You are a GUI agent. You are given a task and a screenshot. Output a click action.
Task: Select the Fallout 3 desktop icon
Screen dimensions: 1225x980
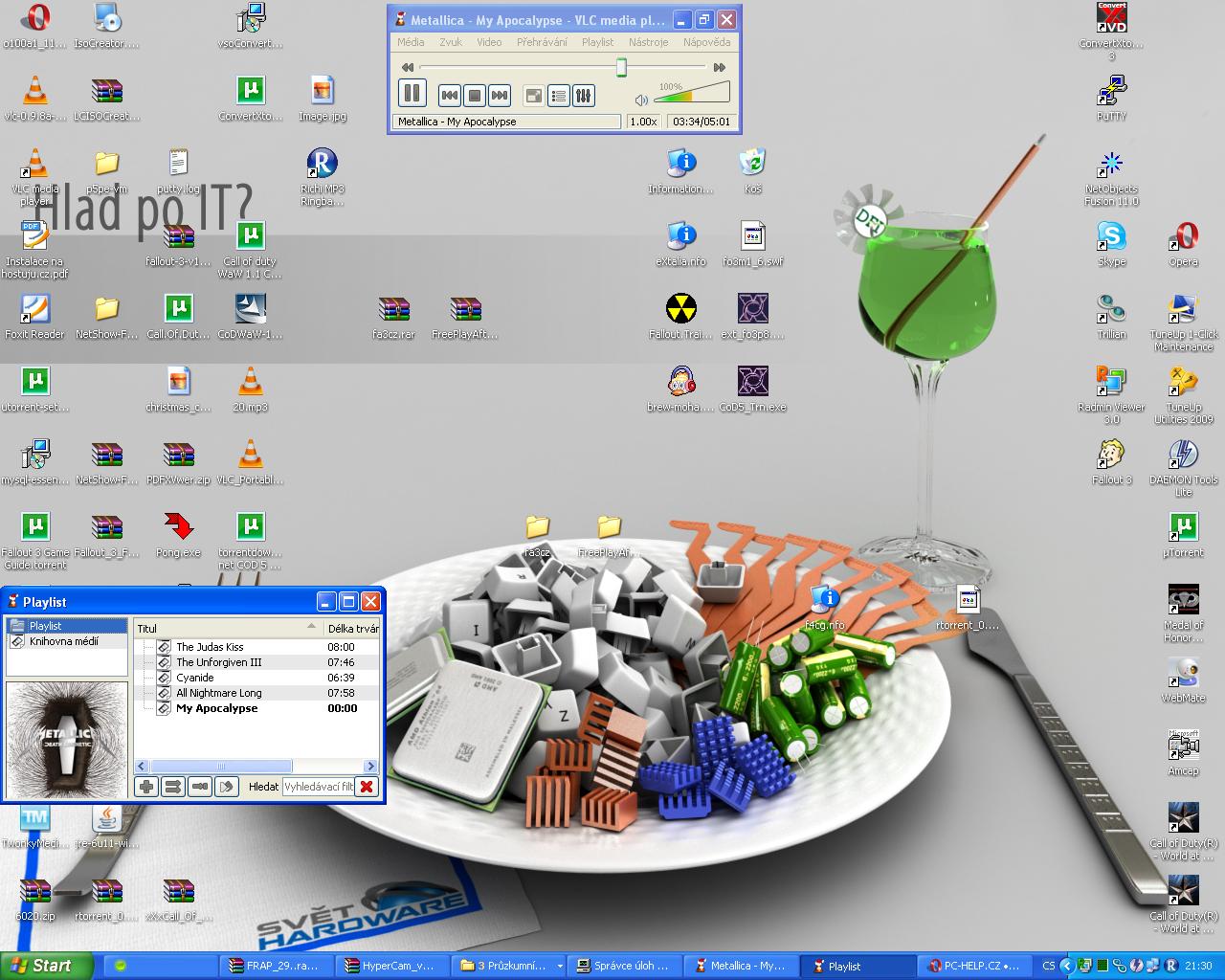[x=1112, y=462]
